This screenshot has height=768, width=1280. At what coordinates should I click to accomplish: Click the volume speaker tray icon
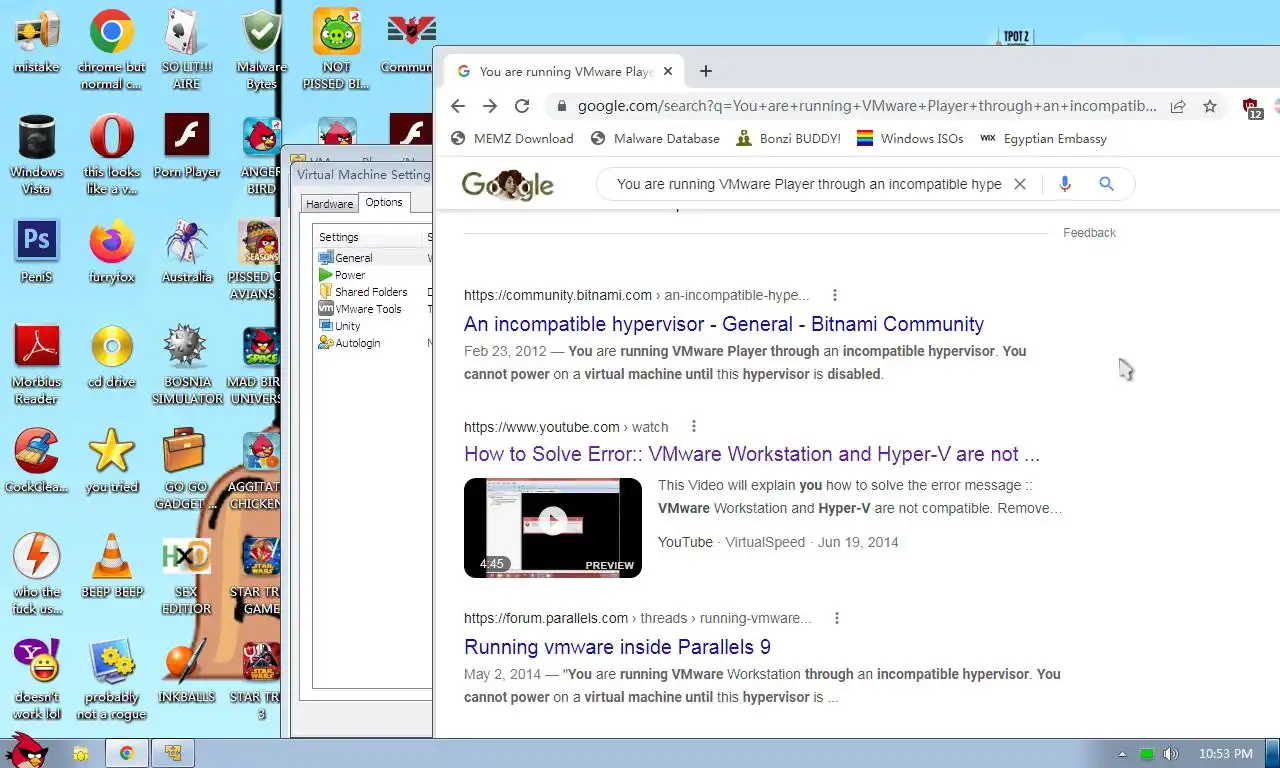(x=1171, y=754)
